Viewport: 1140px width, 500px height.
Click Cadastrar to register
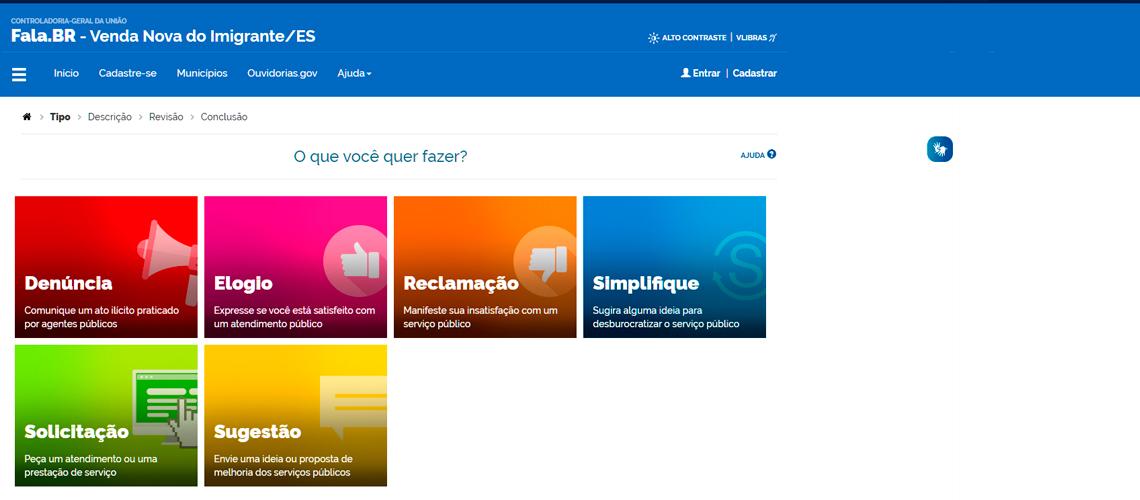[x=755, y=73]
